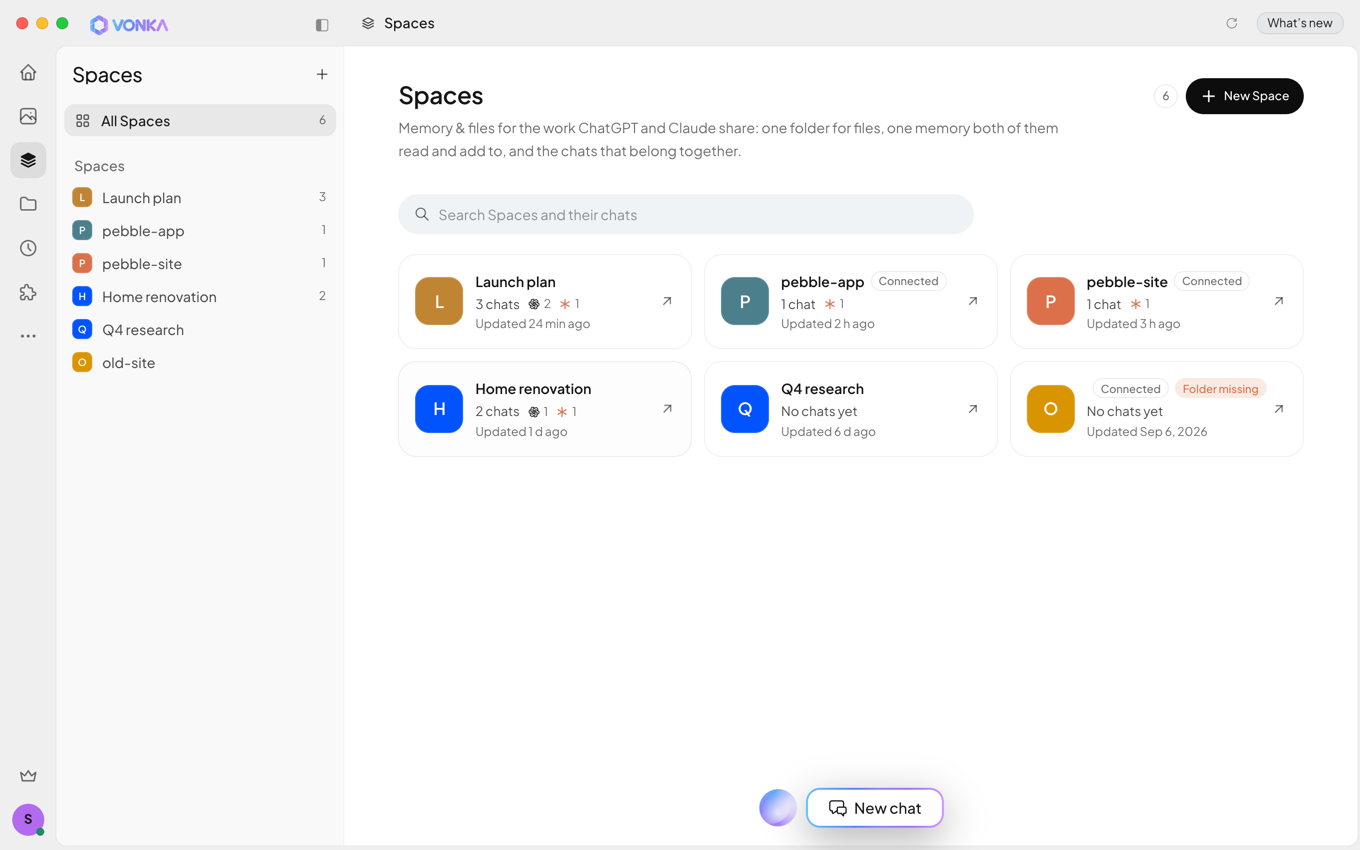Open pebble-site in sidebar list
Screen dimensions: 1360x850
pyautogui.click(x=200, y=263)
